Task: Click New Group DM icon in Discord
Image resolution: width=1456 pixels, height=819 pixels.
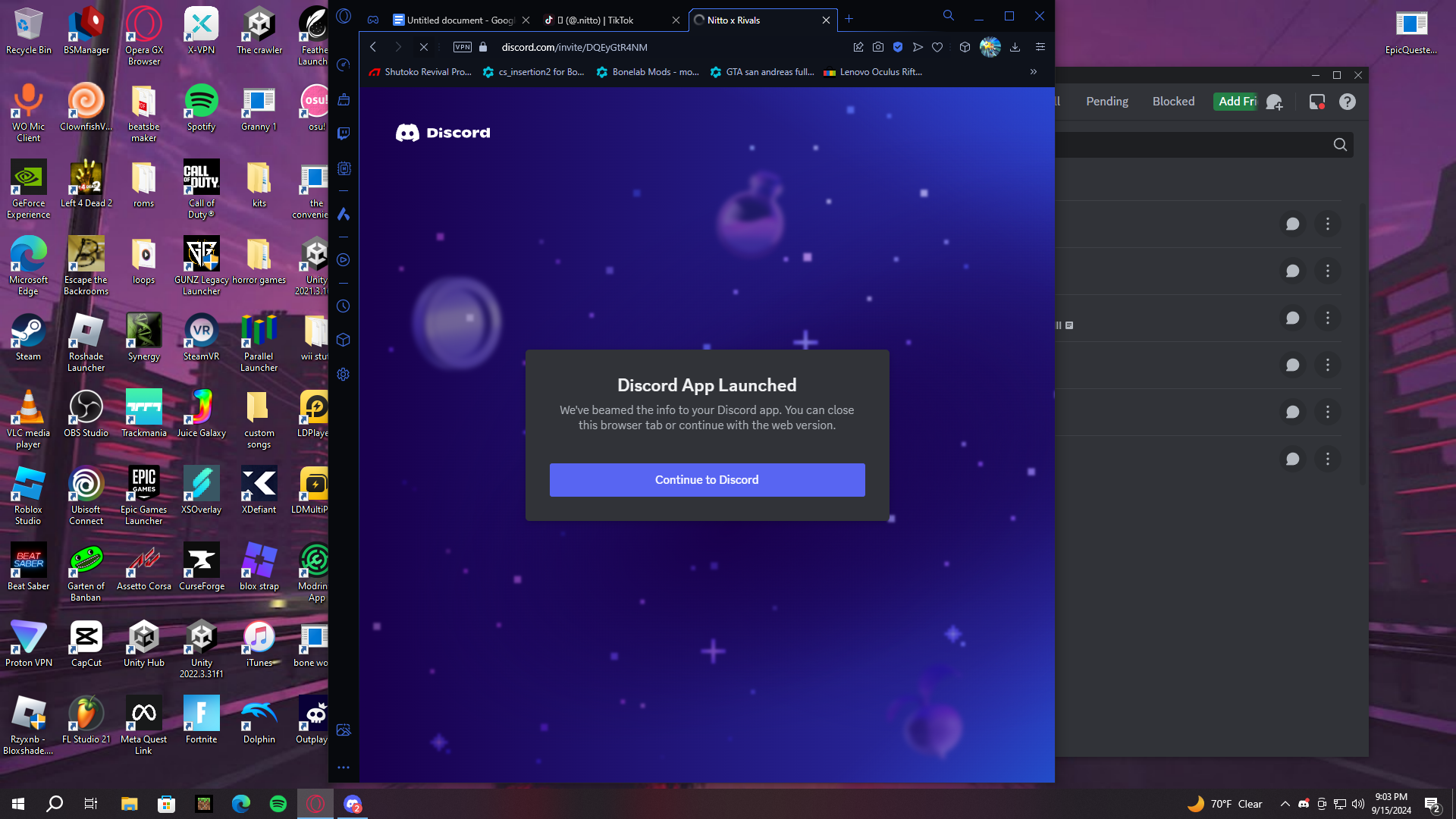Action: [1275, 102]
